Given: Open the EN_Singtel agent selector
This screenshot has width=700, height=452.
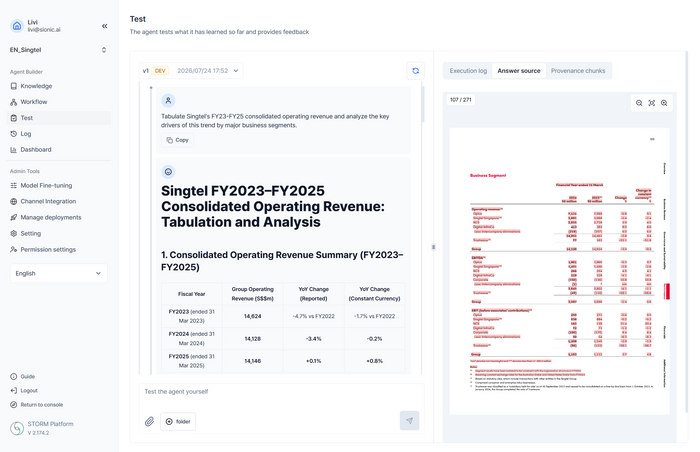Looking at the screenshot, I should [x=58, y=50].
